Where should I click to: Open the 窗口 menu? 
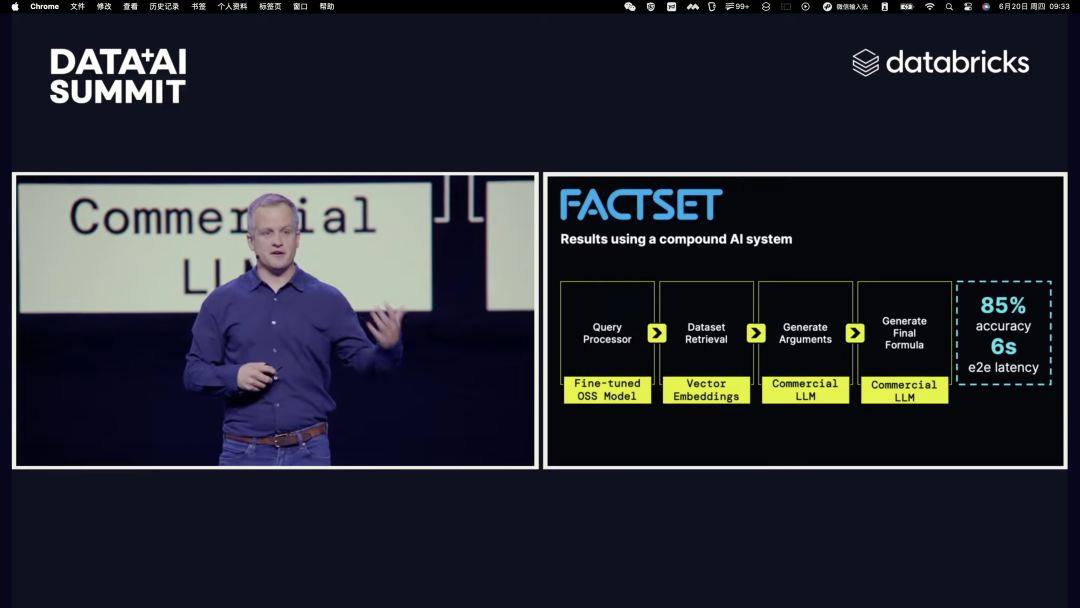tap(300, 6)
